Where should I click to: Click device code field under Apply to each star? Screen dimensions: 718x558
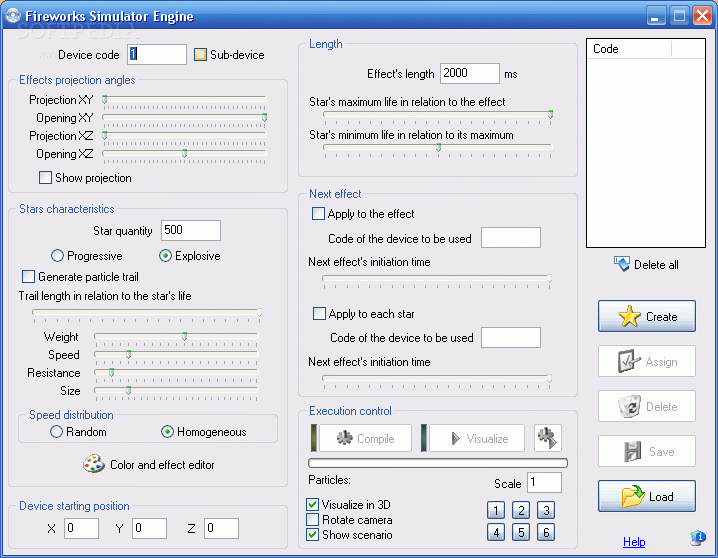pyautogui.click(x=511, y=337)
